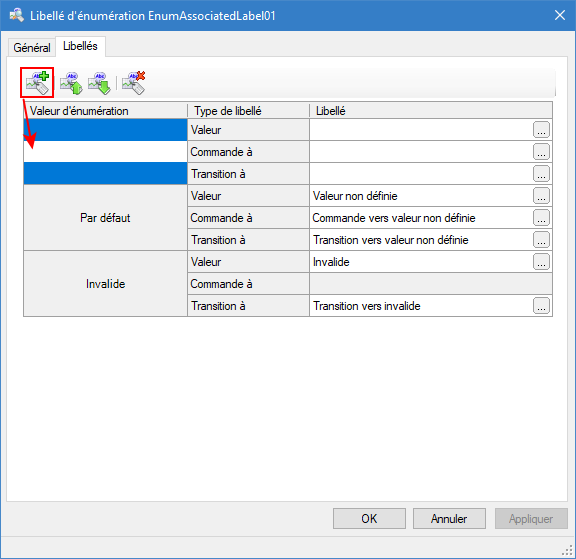Click the add enumeration label icon
Image resolution: width=576 pixels, height=559 pixels.
(x=37, y=83)
